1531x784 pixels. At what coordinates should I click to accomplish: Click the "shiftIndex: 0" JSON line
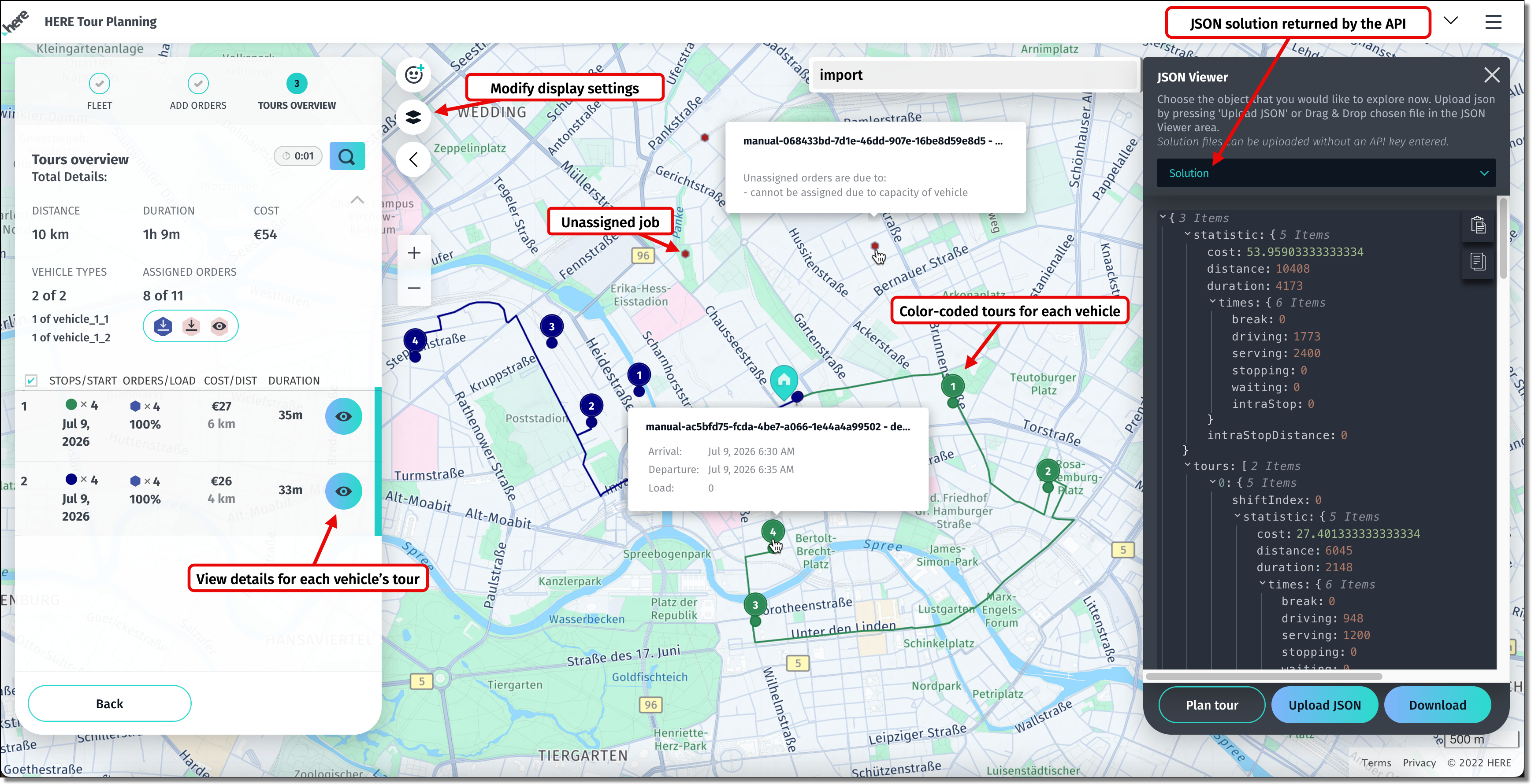1277,500
